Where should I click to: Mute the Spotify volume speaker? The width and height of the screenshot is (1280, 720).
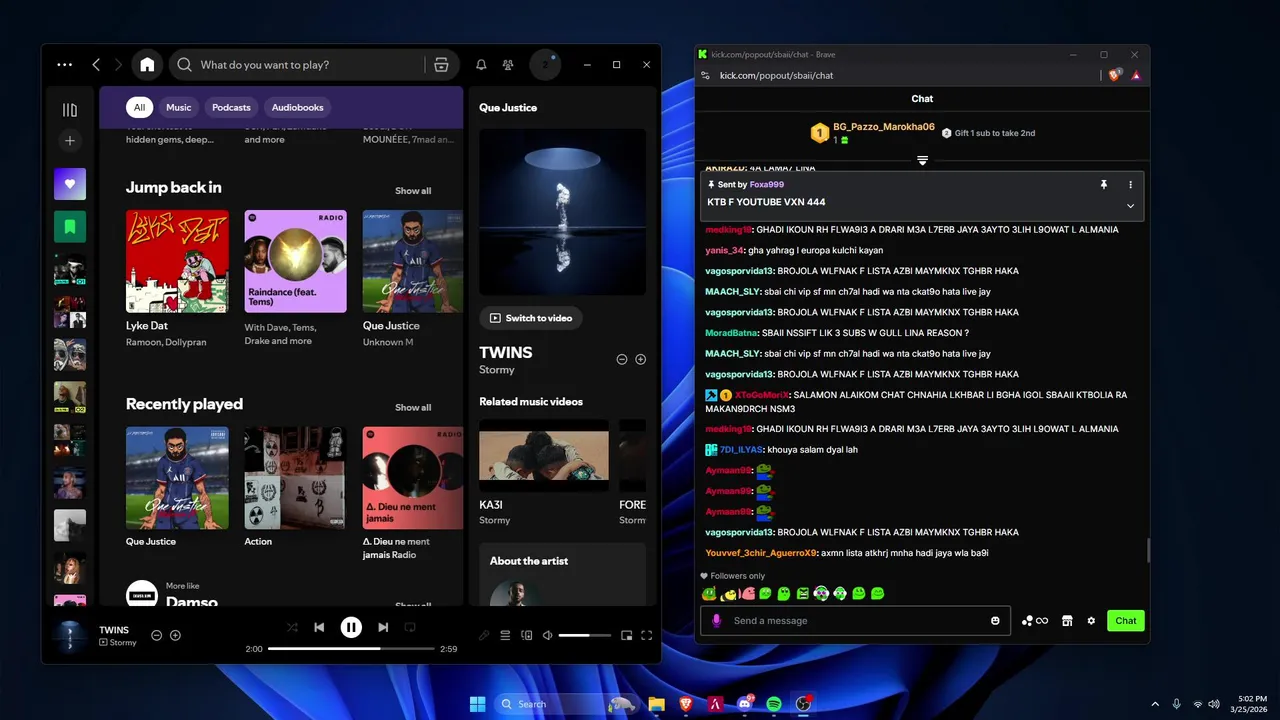click(x=547, y=635)
